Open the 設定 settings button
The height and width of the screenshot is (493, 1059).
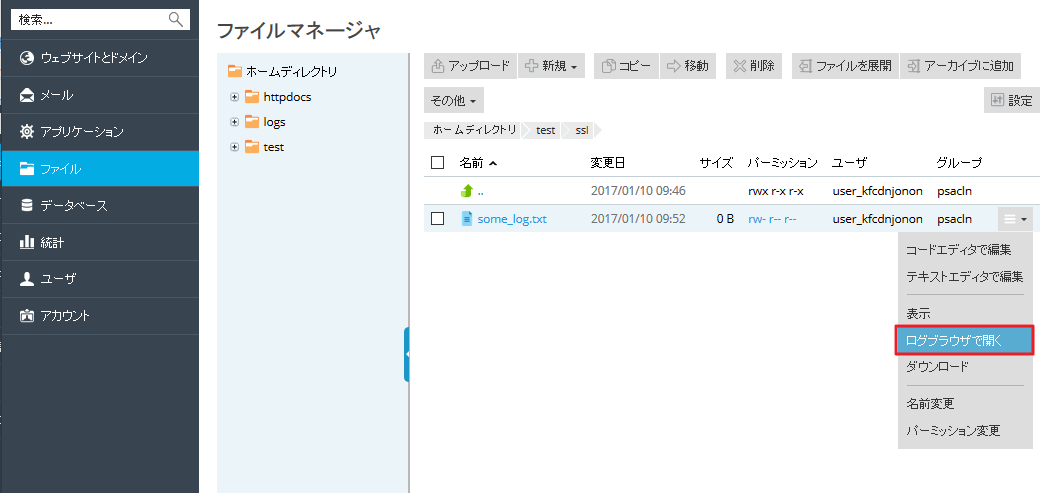point(1012,101)
